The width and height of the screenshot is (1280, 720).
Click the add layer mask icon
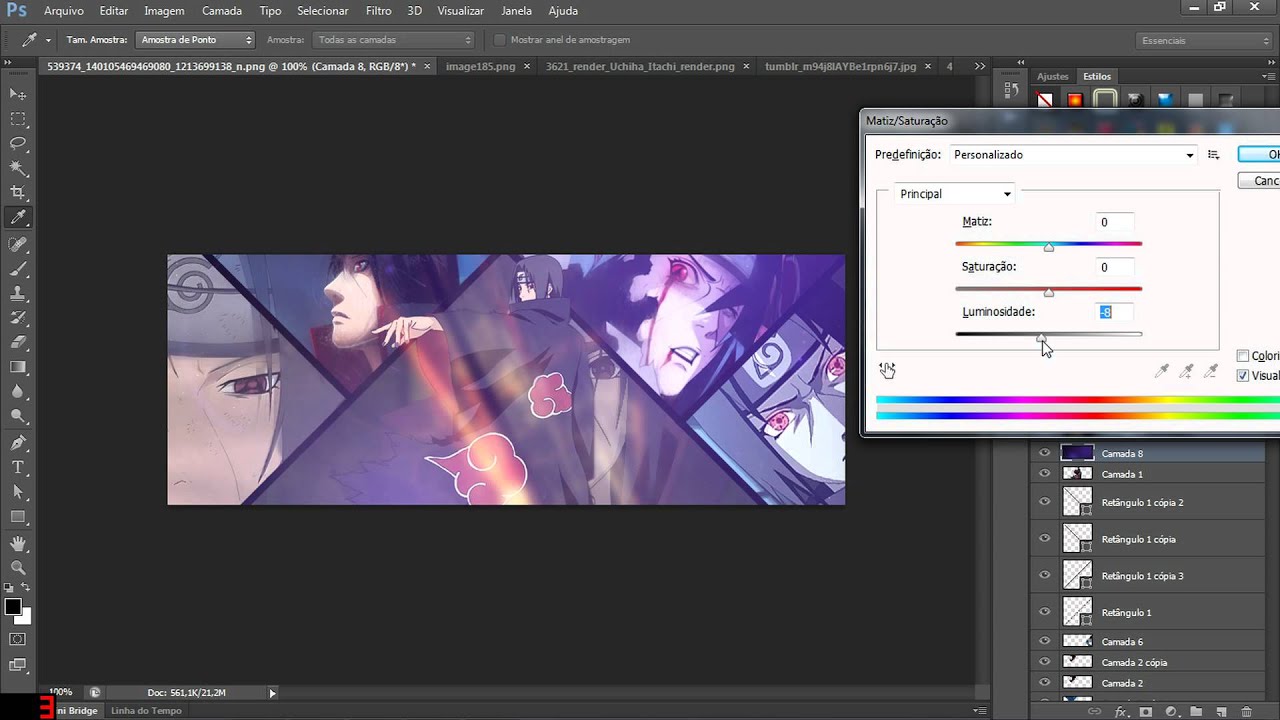tap(1146, 712)
